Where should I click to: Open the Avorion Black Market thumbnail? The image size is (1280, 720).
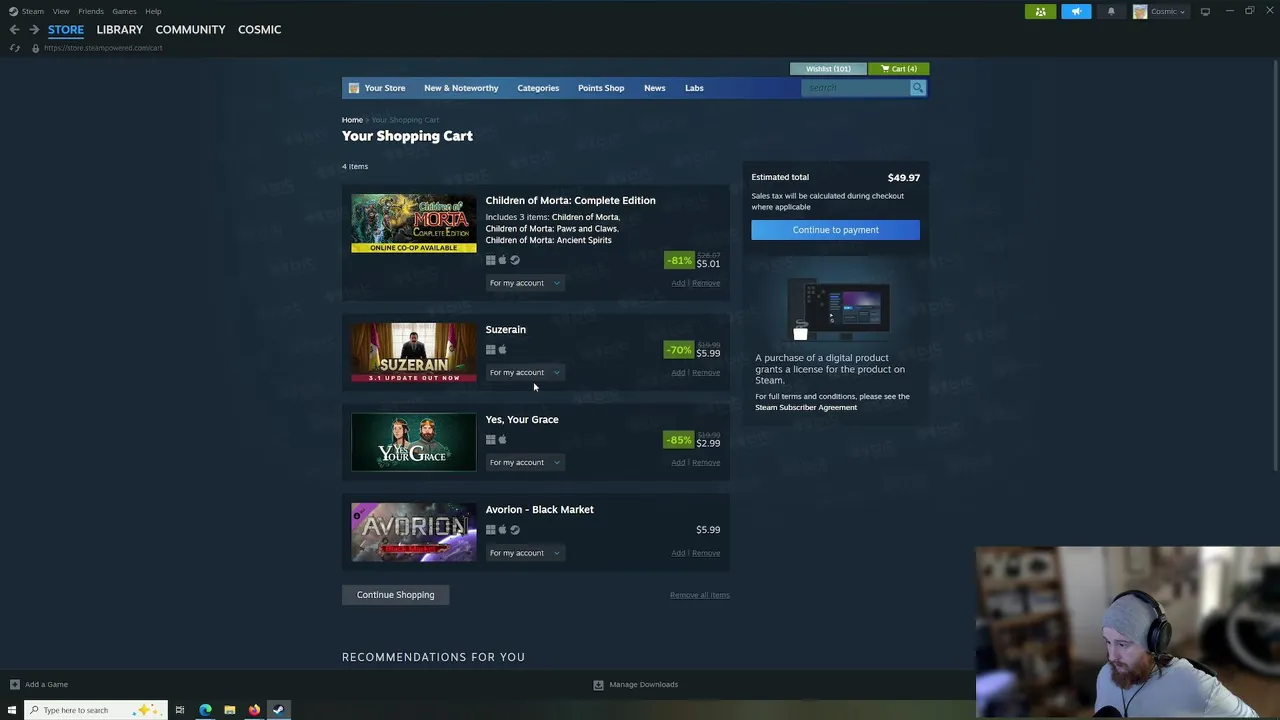[414, 532]
